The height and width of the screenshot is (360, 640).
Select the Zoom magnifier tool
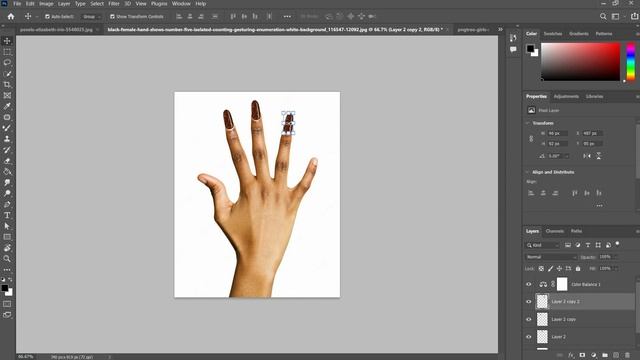7,259
